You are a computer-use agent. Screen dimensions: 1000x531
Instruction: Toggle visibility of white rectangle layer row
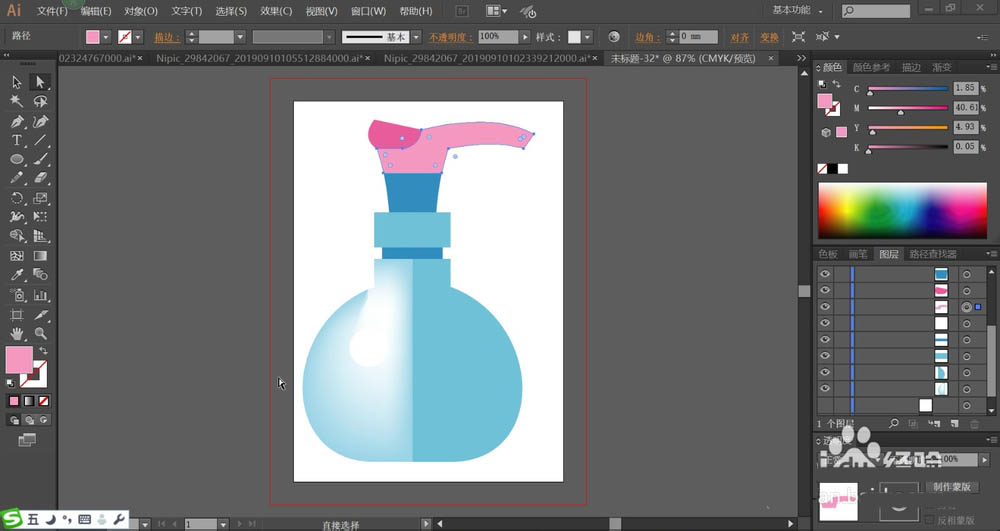[825, 323]
